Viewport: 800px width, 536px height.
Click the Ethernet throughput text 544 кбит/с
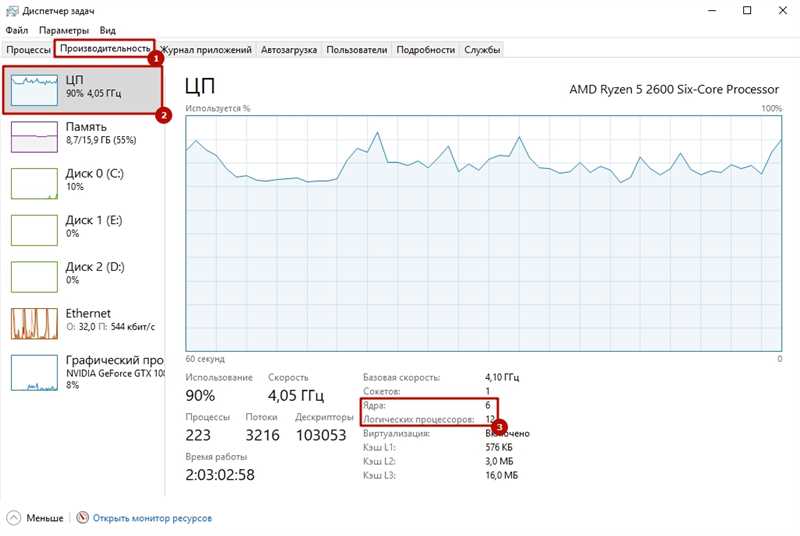pyautogui.click(x=133, y=327)
